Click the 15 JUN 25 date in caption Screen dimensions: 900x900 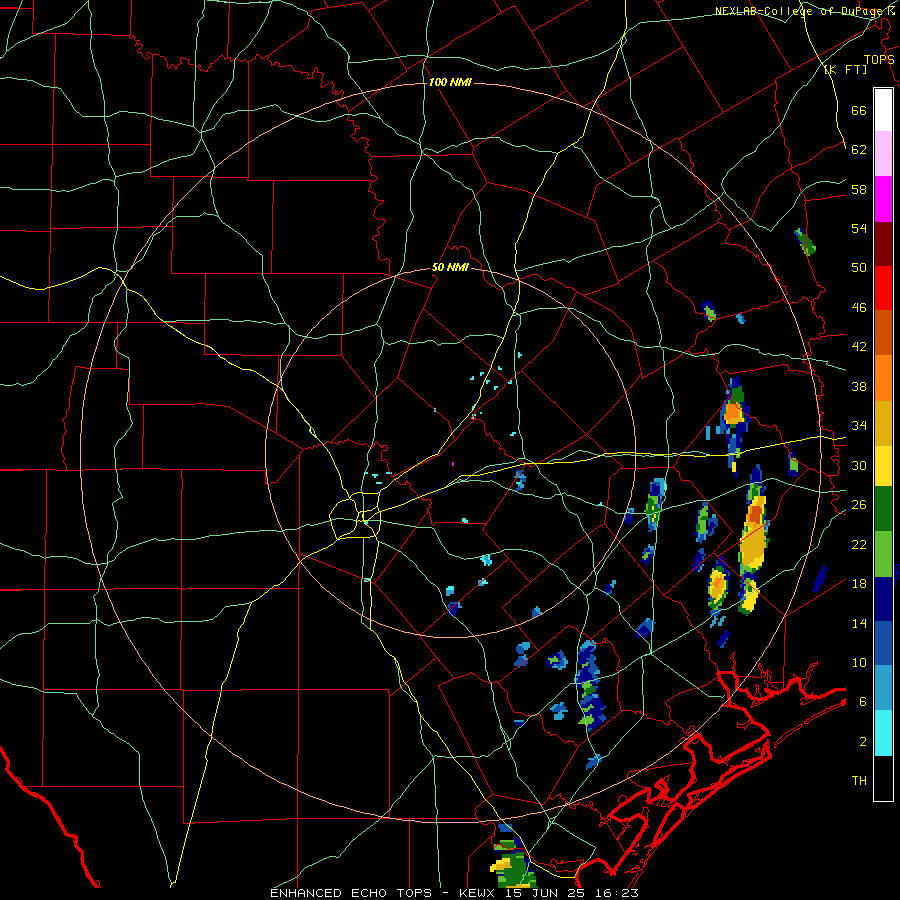544,893
